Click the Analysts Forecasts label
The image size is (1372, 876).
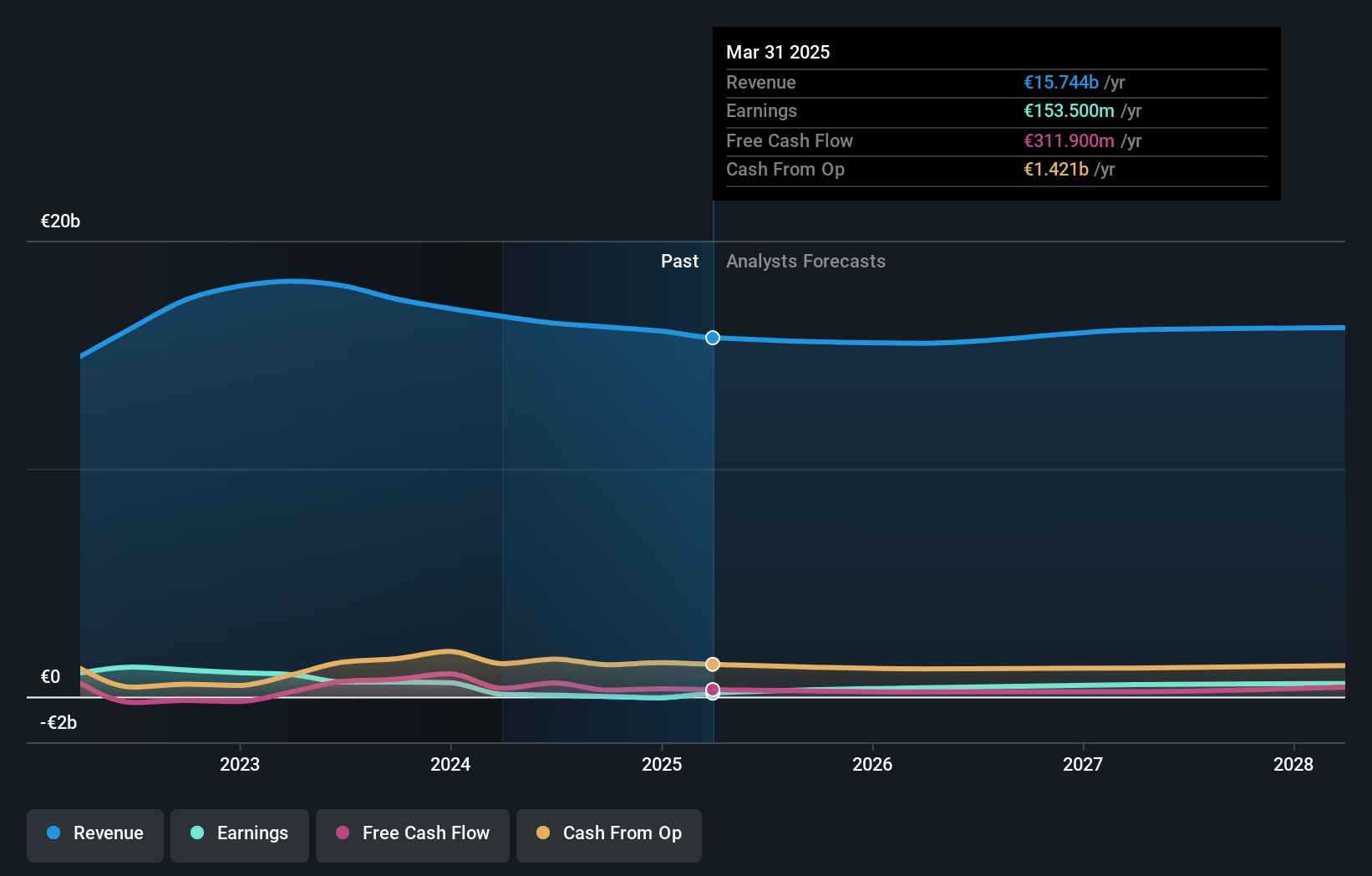805,262
